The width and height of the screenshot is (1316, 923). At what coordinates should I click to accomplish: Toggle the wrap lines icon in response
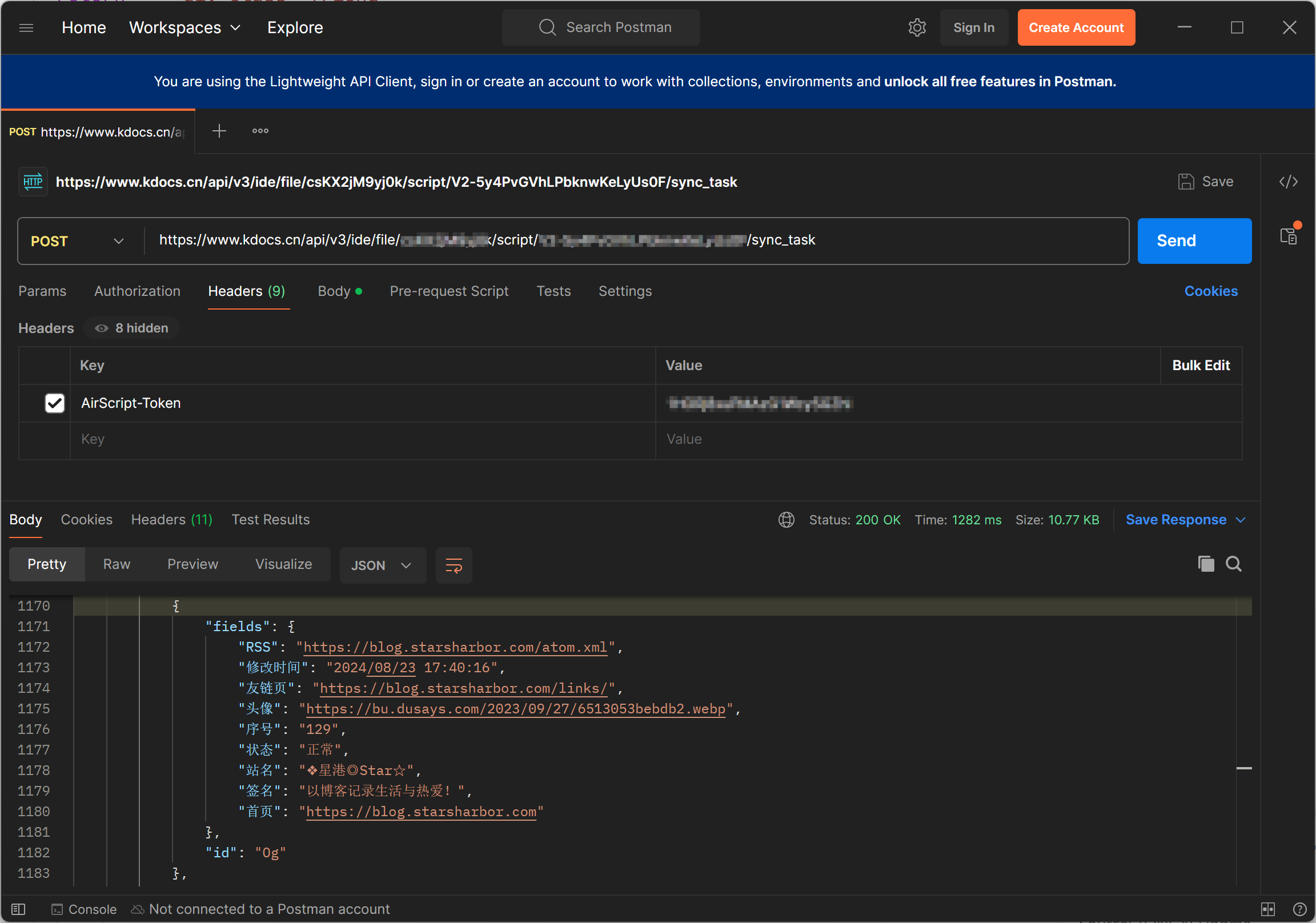click(x=454, y=565)
